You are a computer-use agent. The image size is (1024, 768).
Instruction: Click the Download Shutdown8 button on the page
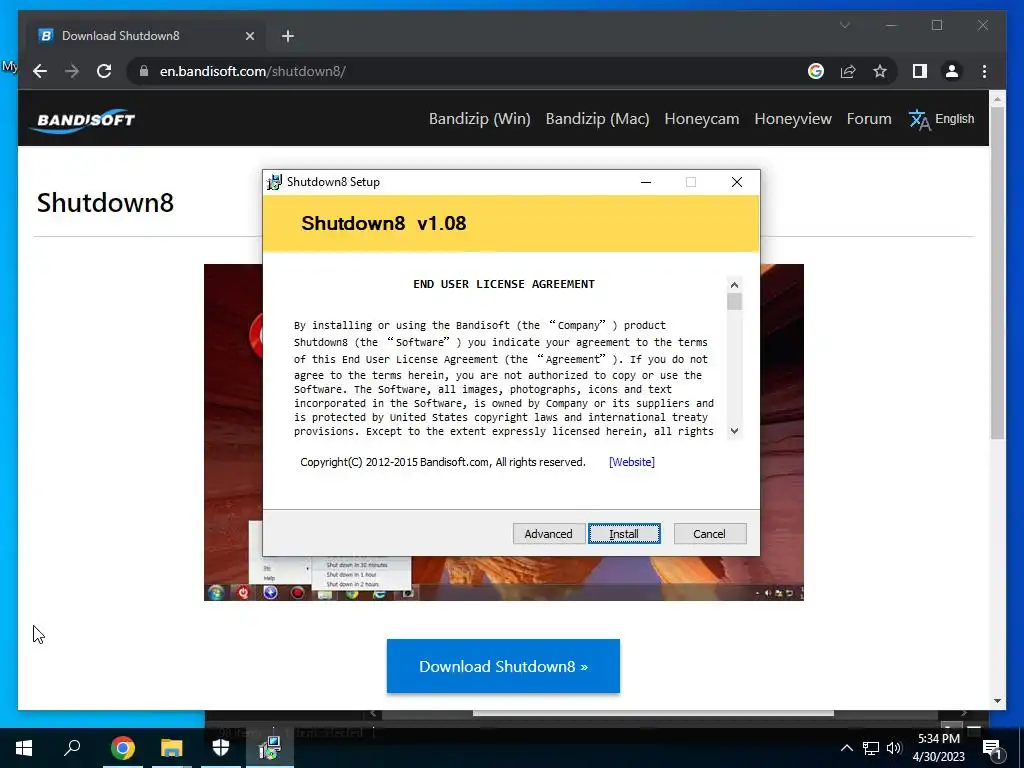(503, 666)
